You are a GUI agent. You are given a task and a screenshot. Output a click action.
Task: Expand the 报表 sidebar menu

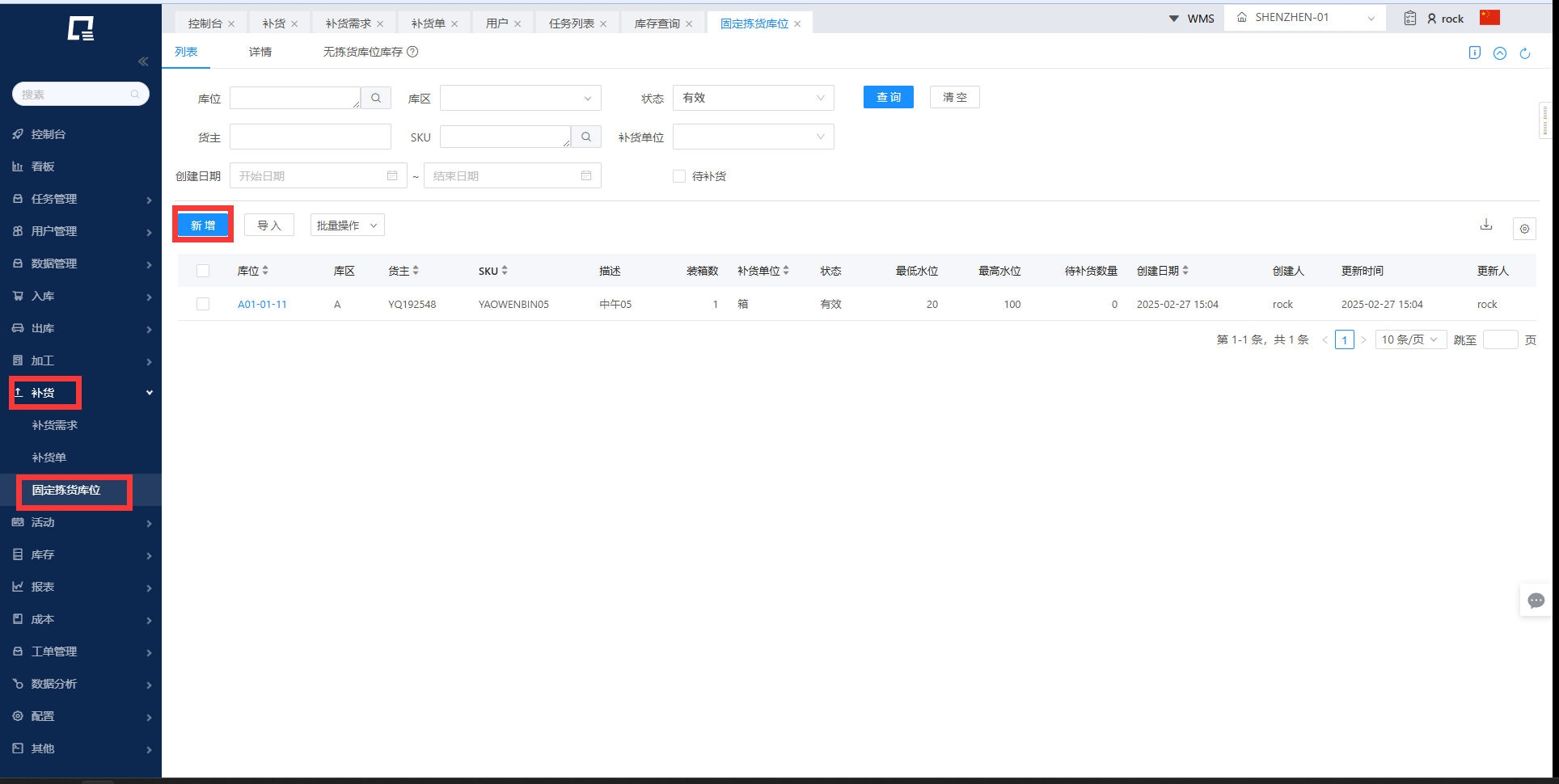coord(81,587)
